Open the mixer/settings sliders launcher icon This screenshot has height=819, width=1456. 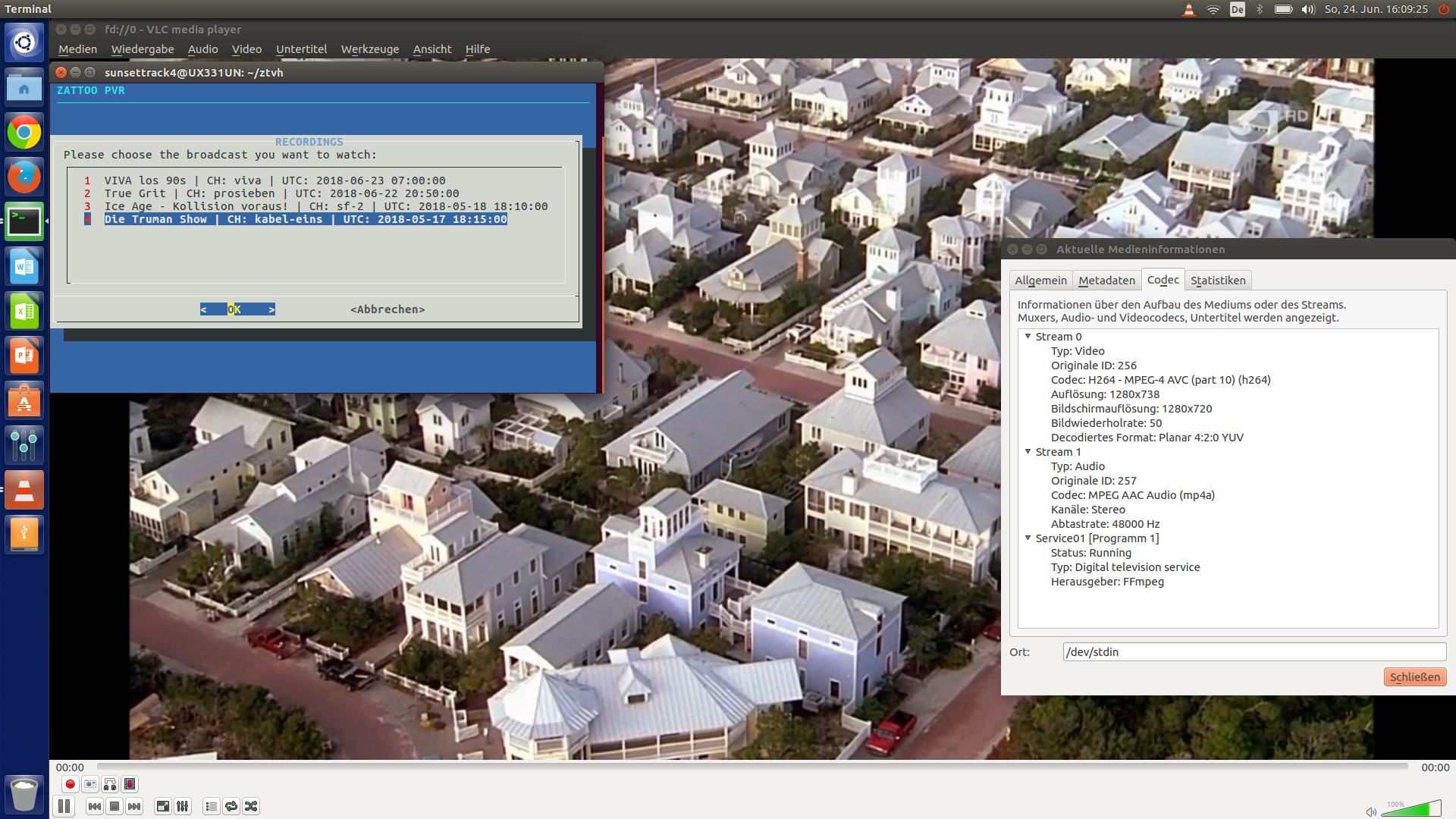[24, 445]
